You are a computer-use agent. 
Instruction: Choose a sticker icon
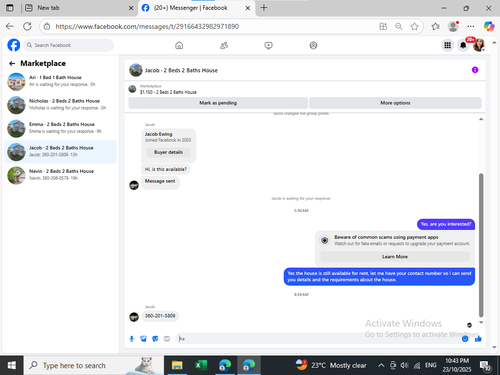point(155,339)
